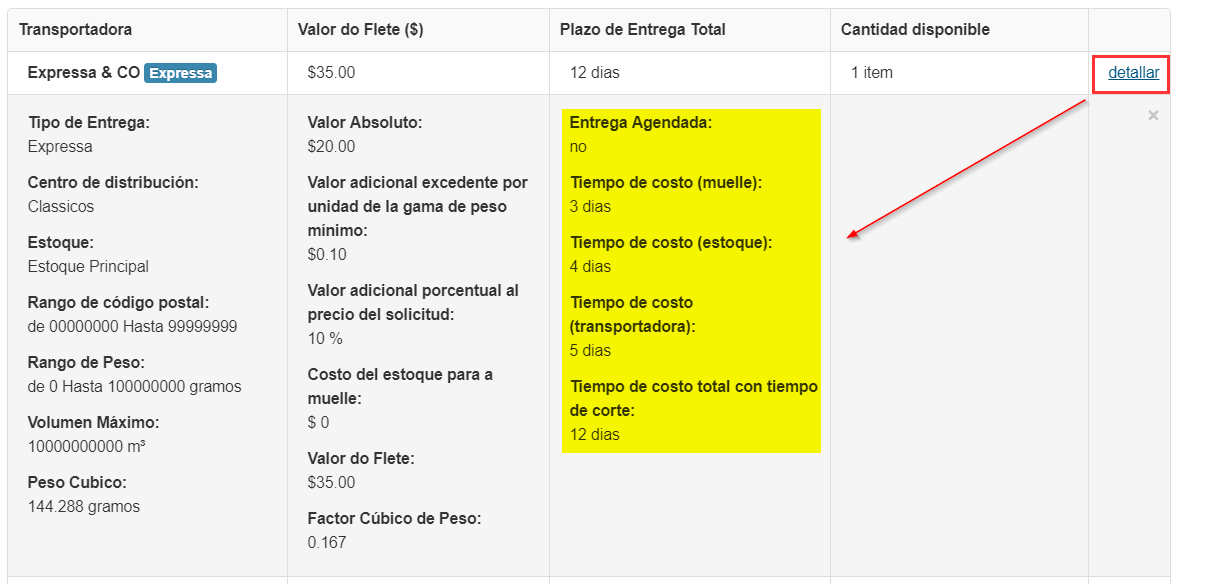Image resolution: width=1205 pixels, height=584 pixels.
Task: Click the Transportadora column header
Action: coord(76,30)
